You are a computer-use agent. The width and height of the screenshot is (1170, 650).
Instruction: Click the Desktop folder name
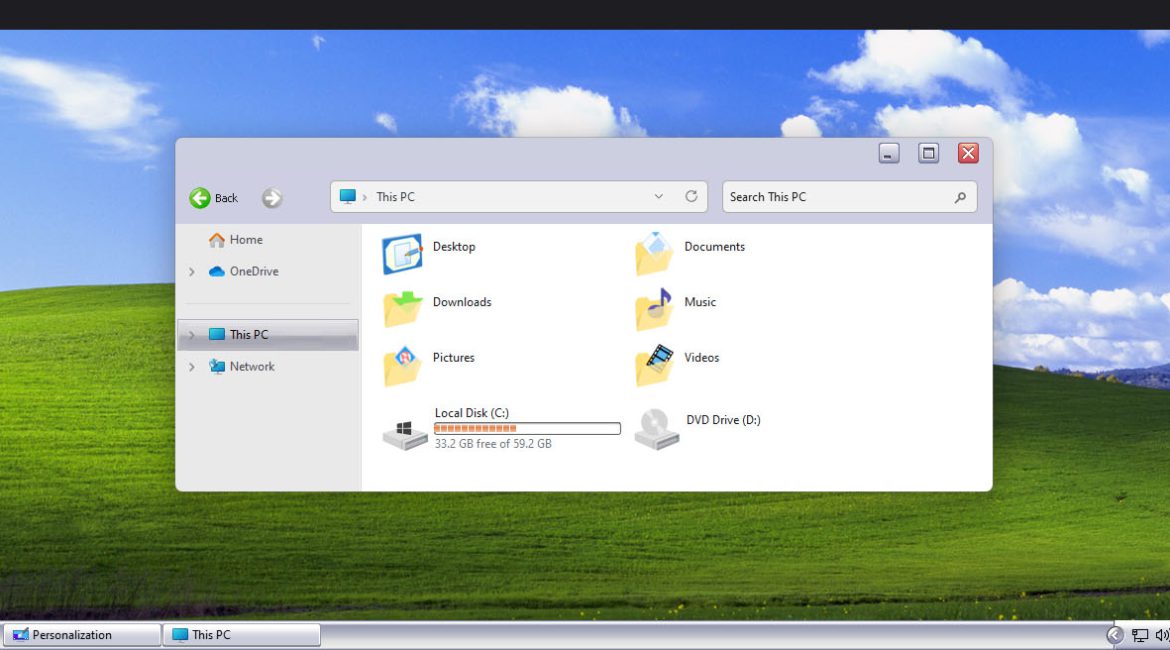point(454,246)
